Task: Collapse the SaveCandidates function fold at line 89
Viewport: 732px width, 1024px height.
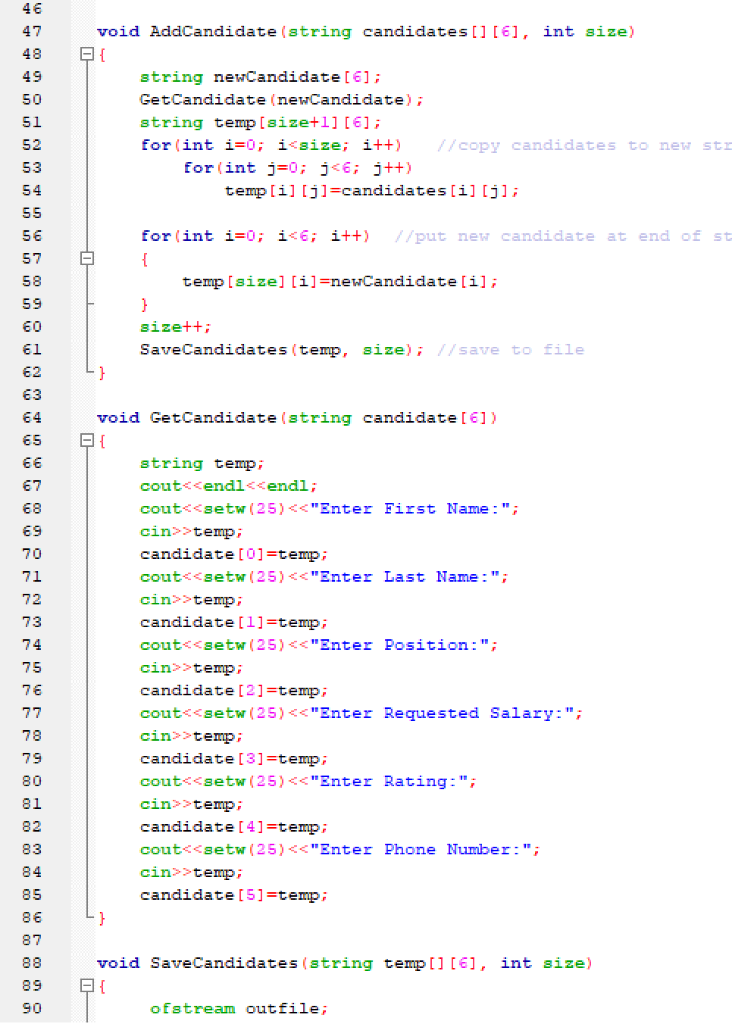Action: click(87, 985)
